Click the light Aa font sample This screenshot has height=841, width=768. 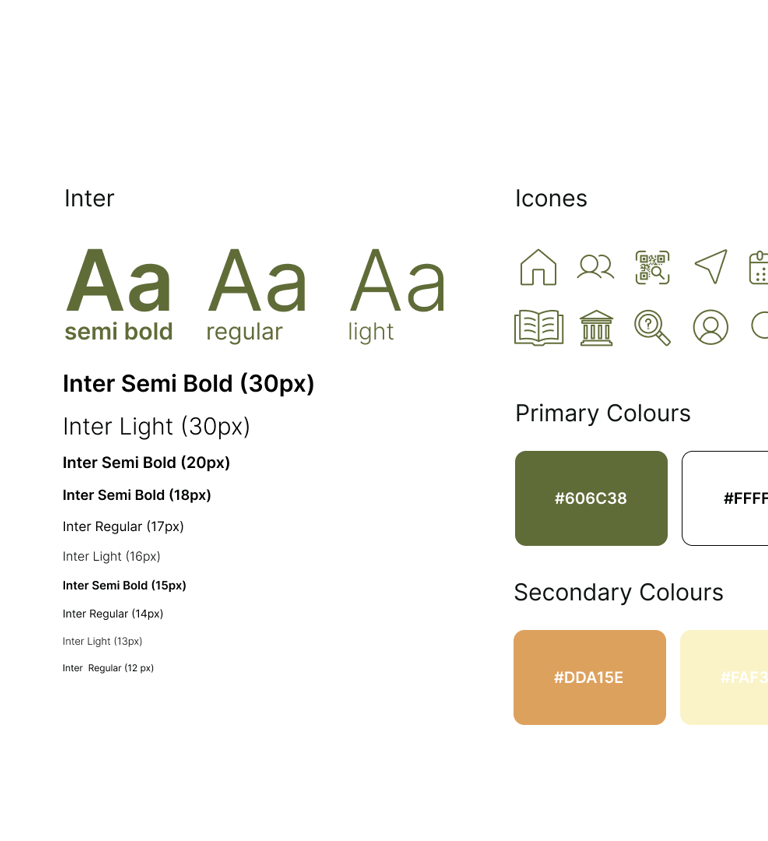tap(397, 281)
